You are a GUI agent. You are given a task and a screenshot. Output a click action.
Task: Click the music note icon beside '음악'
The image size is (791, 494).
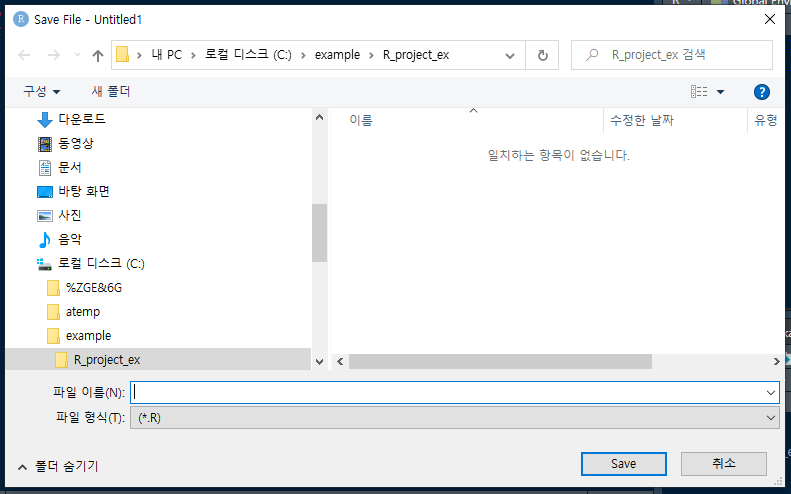[x=44, y=240]
